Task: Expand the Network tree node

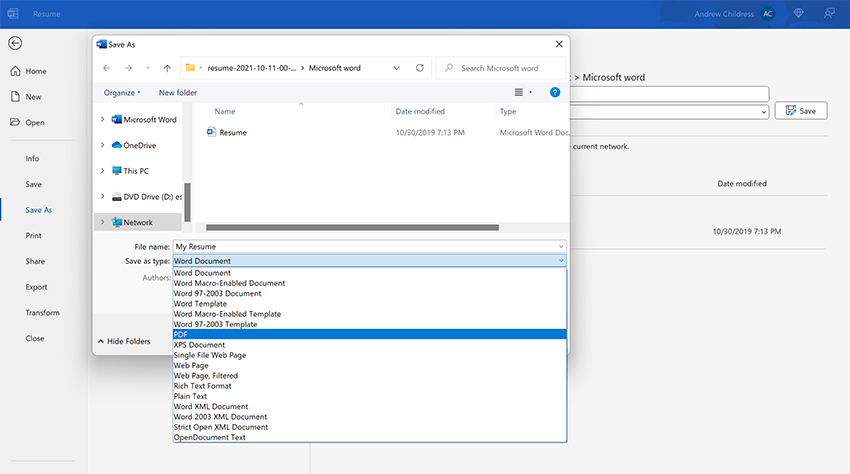Action: pos(102,222)
